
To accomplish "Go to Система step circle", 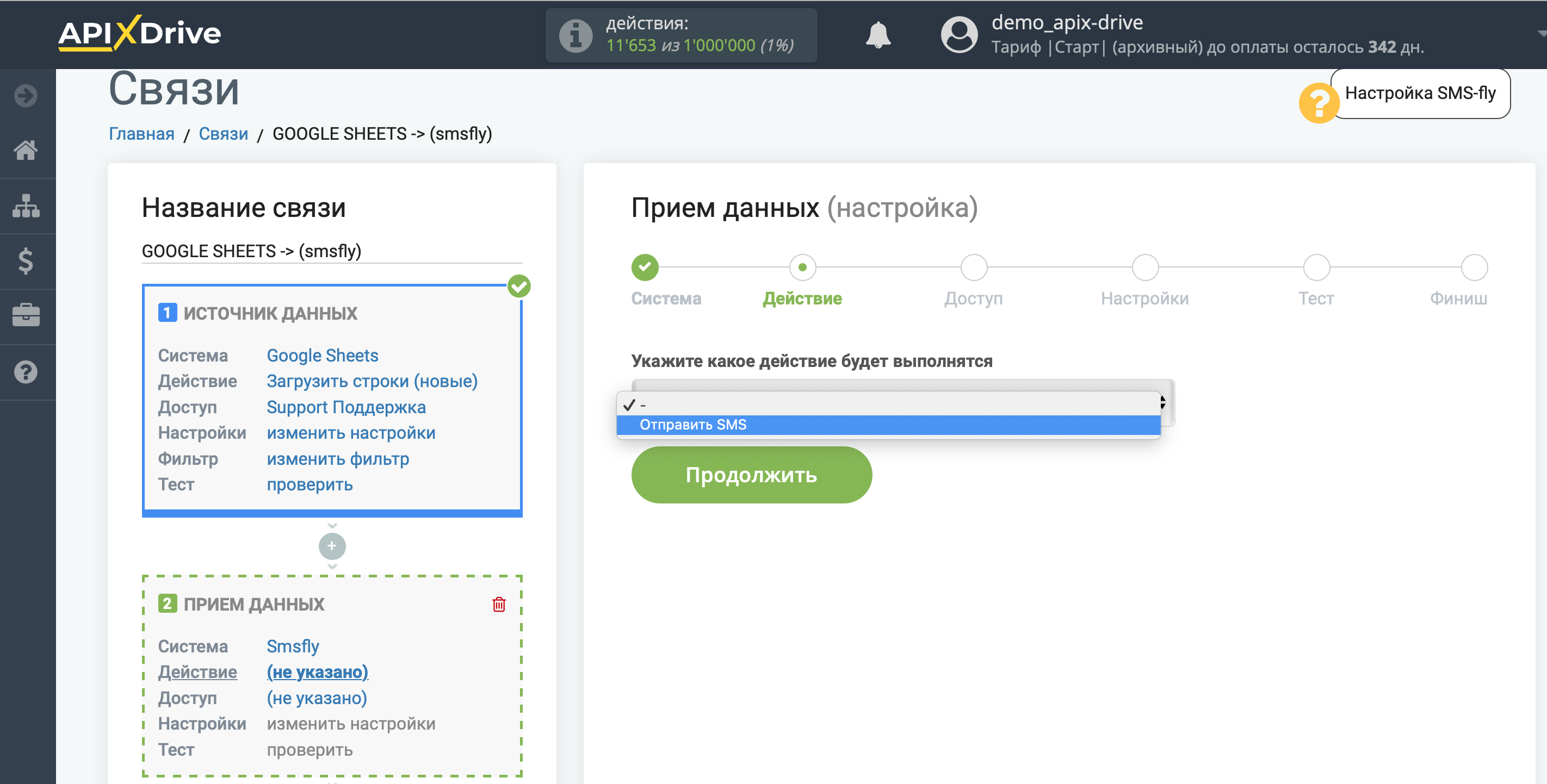I will coord(645,267).
